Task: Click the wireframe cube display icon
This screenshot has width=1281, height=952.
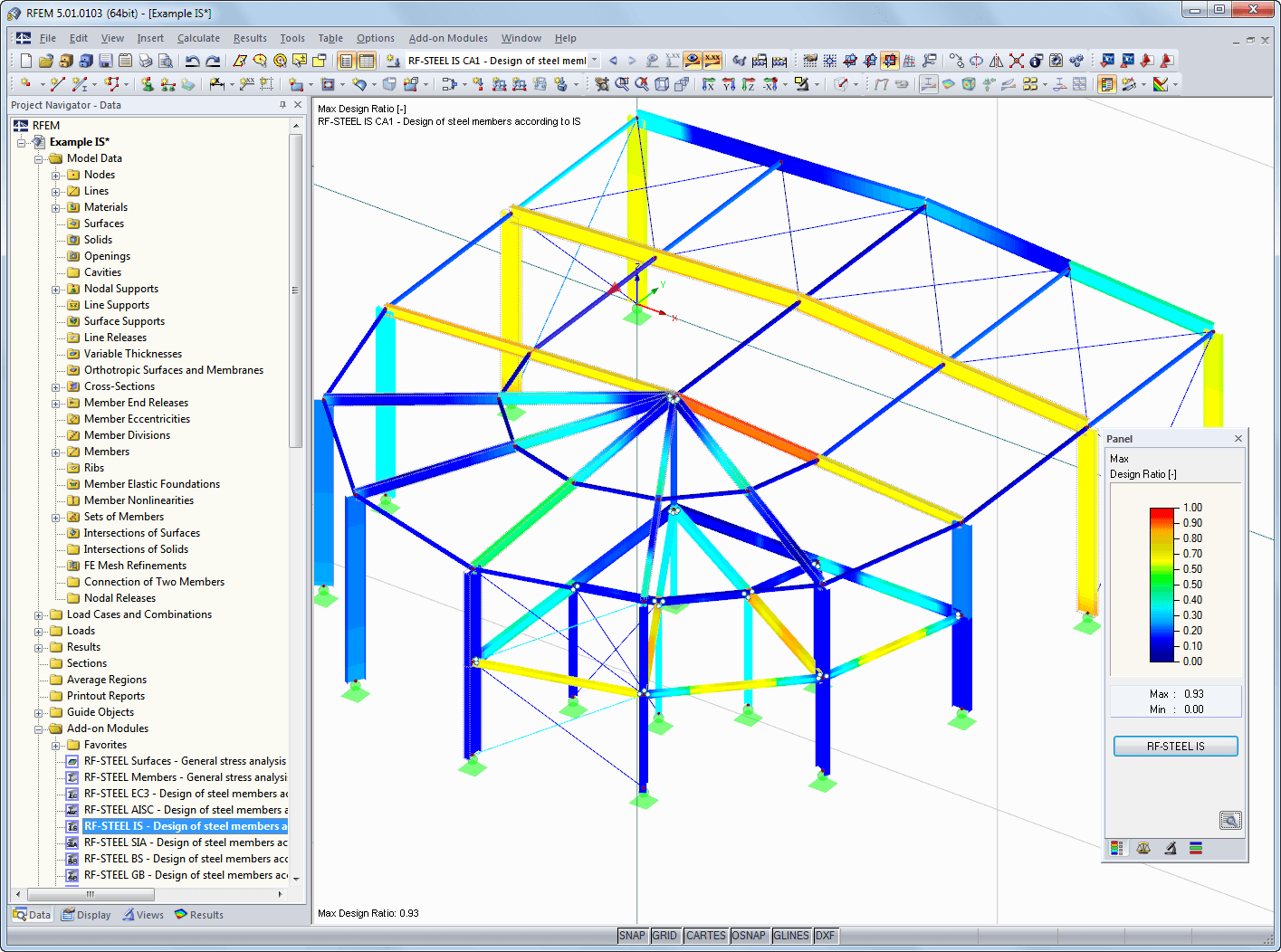Action: [x=662, y=84]
